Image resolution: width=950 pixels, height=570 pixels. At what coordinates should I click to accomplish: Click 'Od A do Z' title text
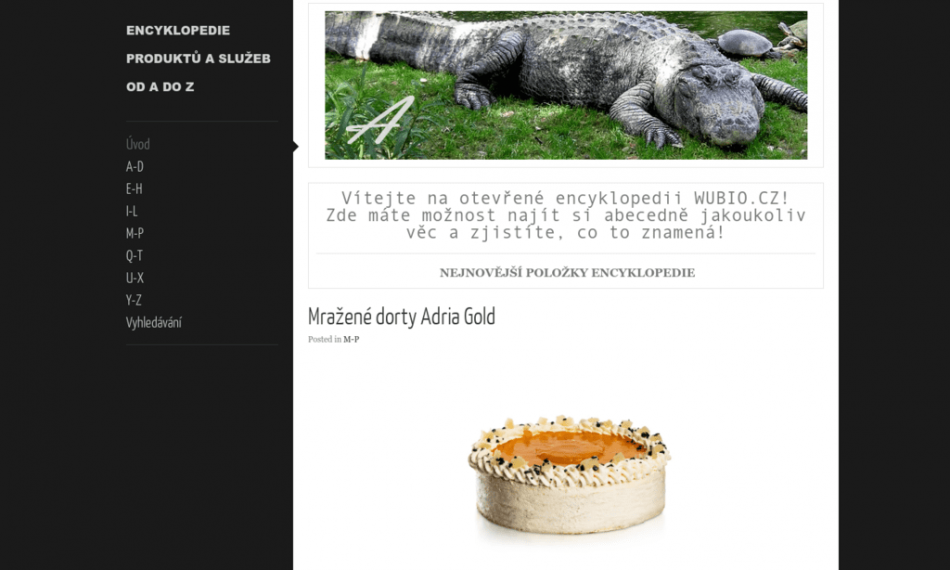coord(160,87)
